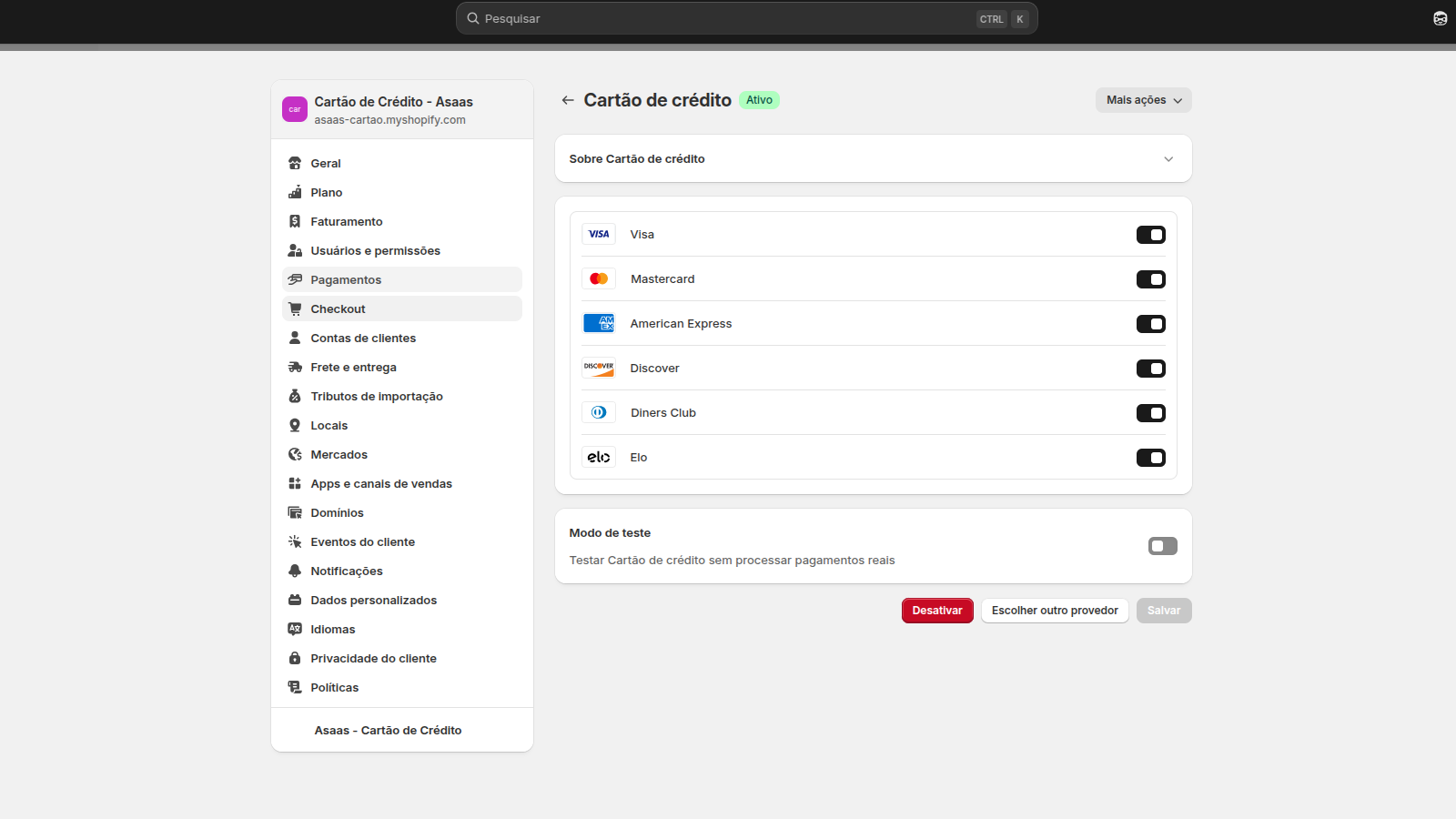Click the Idiomas language icon
This screenshot has width=1456, height=819.
coord(295,629)
